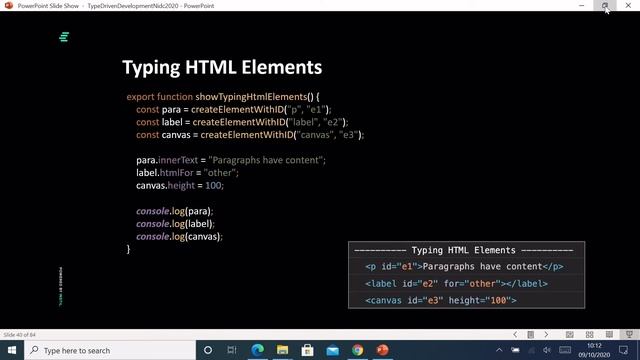Open the Mail app from taskbar

[x=332, y=350]
